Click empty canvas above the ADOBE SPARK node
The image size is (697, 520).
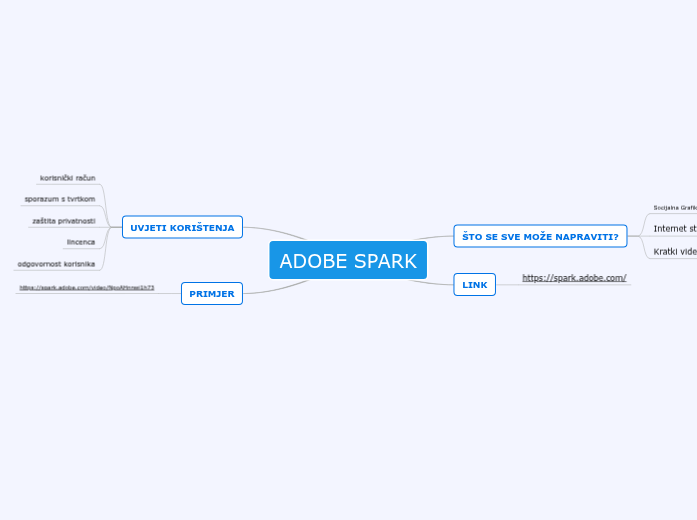click(x=348, y=120)
